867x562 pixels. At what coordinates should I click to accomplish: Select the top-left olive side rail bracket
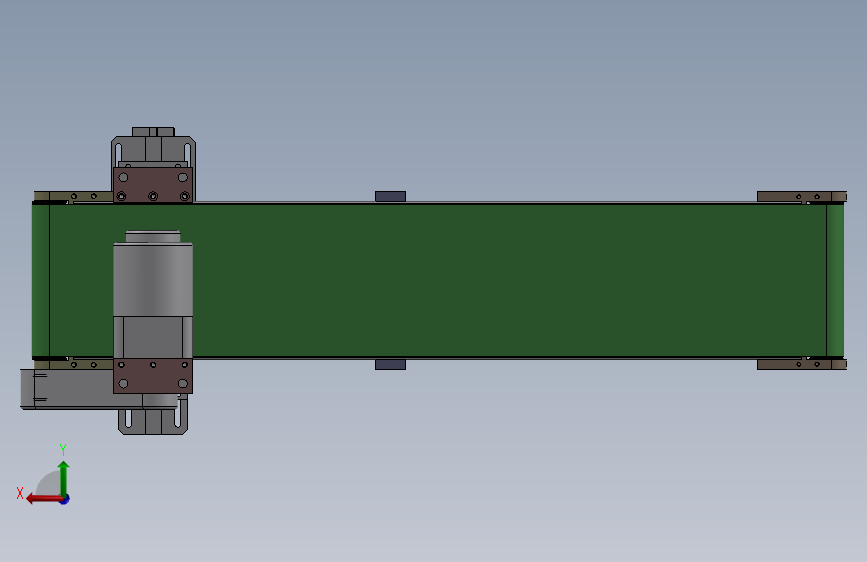point(74,196)
